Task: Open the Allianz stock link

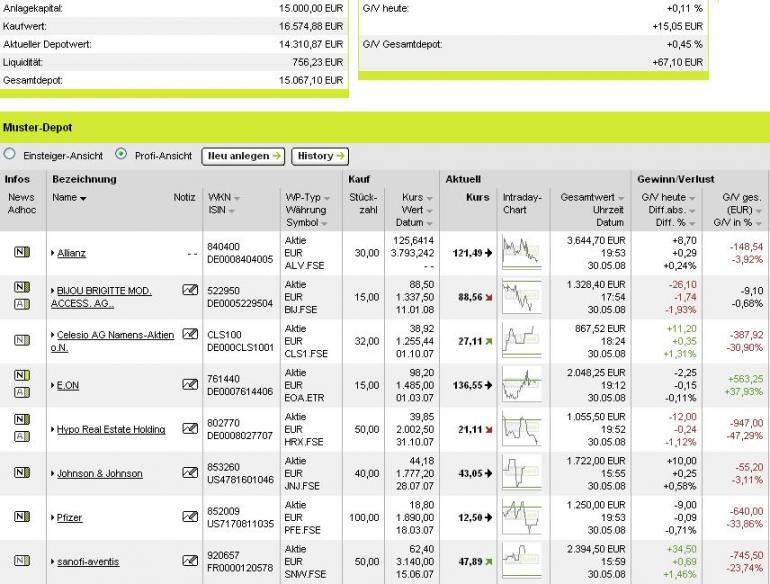Action: coord(71,253)
